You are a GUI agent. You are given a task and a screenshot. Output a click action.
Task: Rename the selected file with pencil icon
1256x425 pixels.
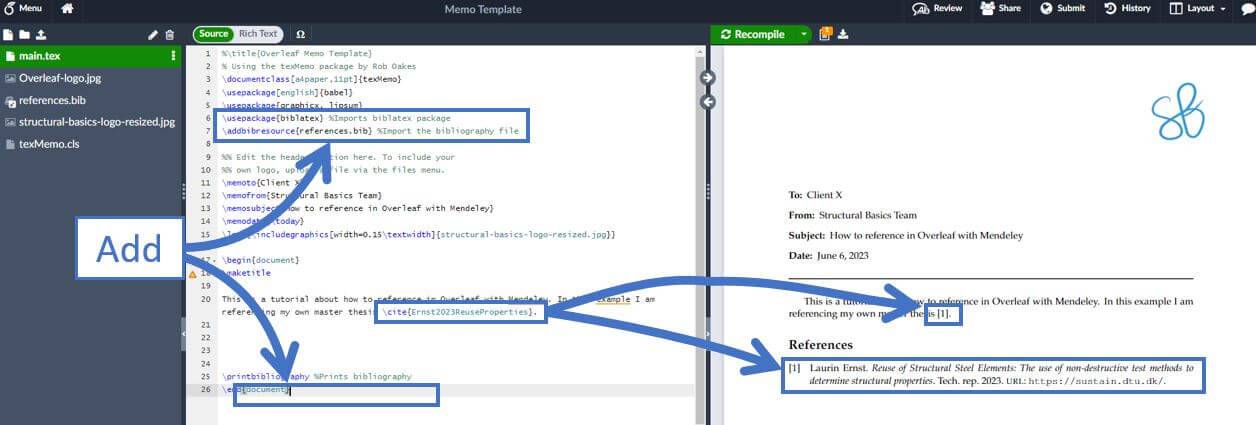click(x=153, y=34)
